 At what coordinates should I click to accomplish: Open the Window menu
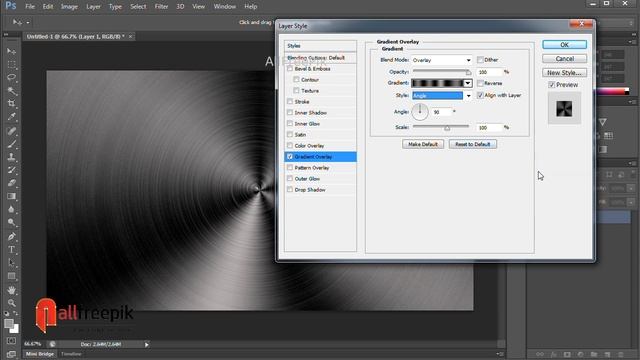(224, 7)
